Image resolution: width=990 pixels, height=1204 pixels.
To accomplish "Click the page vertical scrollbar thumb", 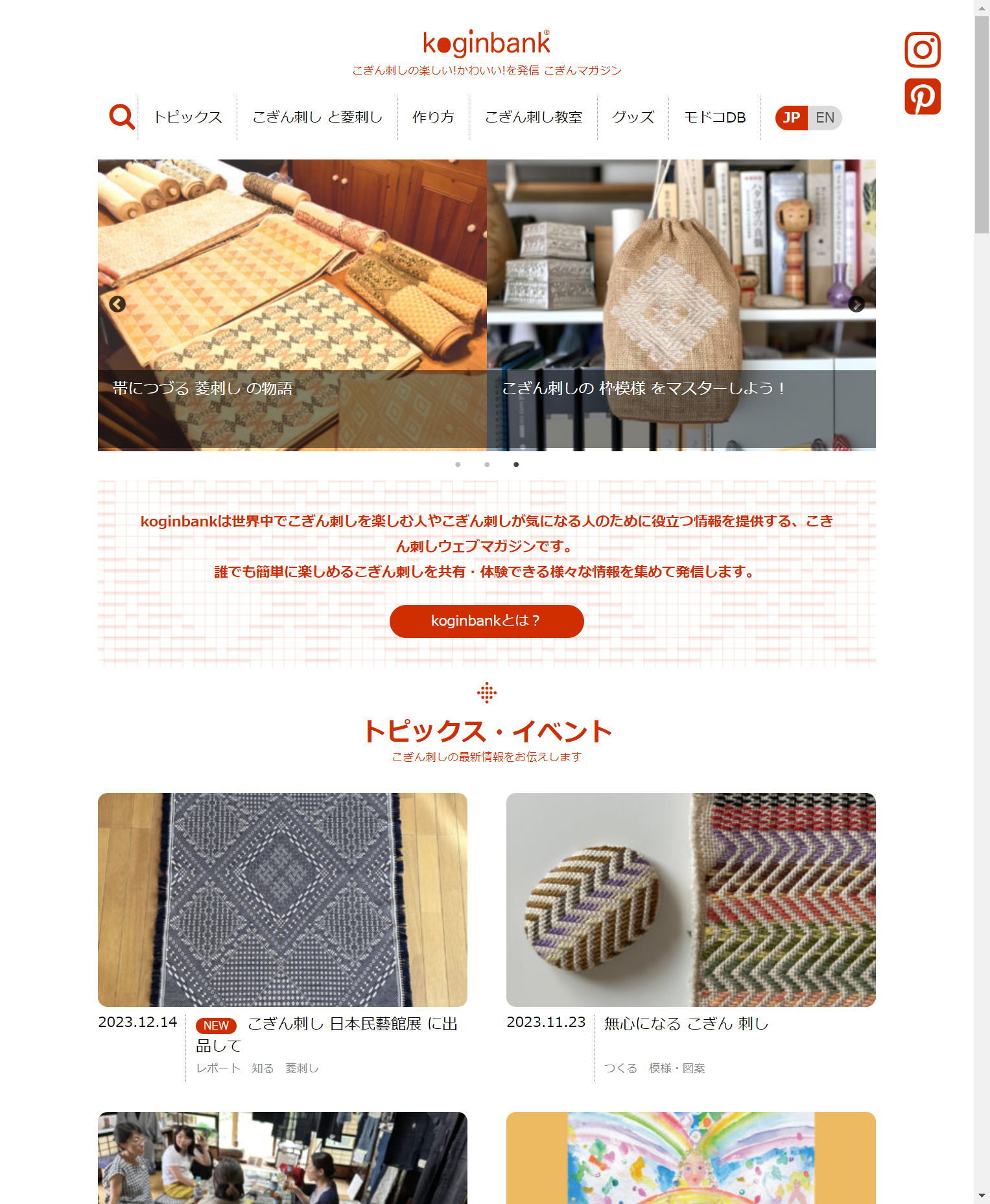I will point(982,124).
